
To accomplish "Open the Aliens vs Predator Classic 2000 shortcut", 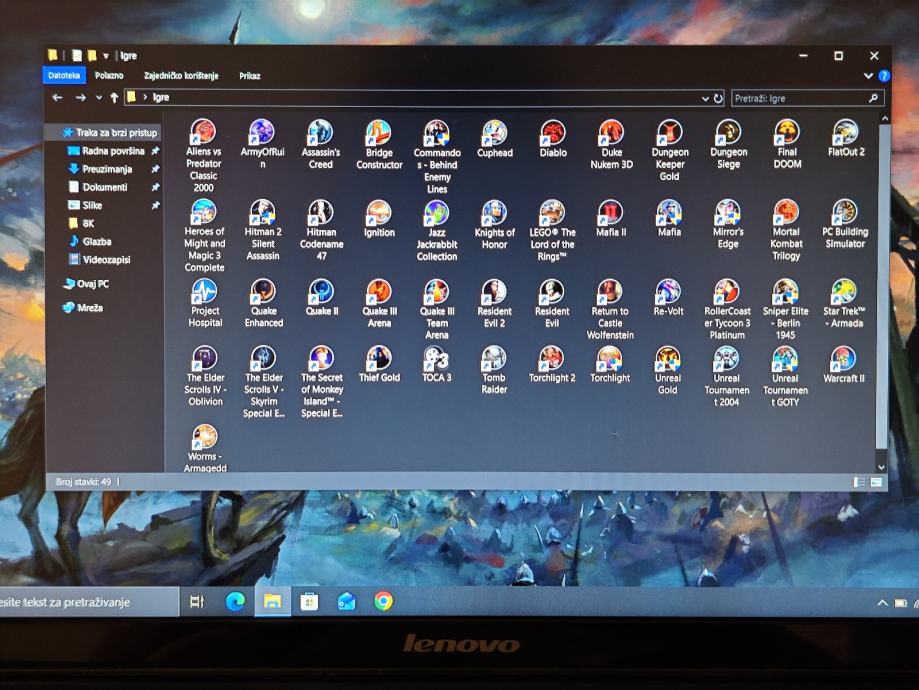I will point(203,155).
